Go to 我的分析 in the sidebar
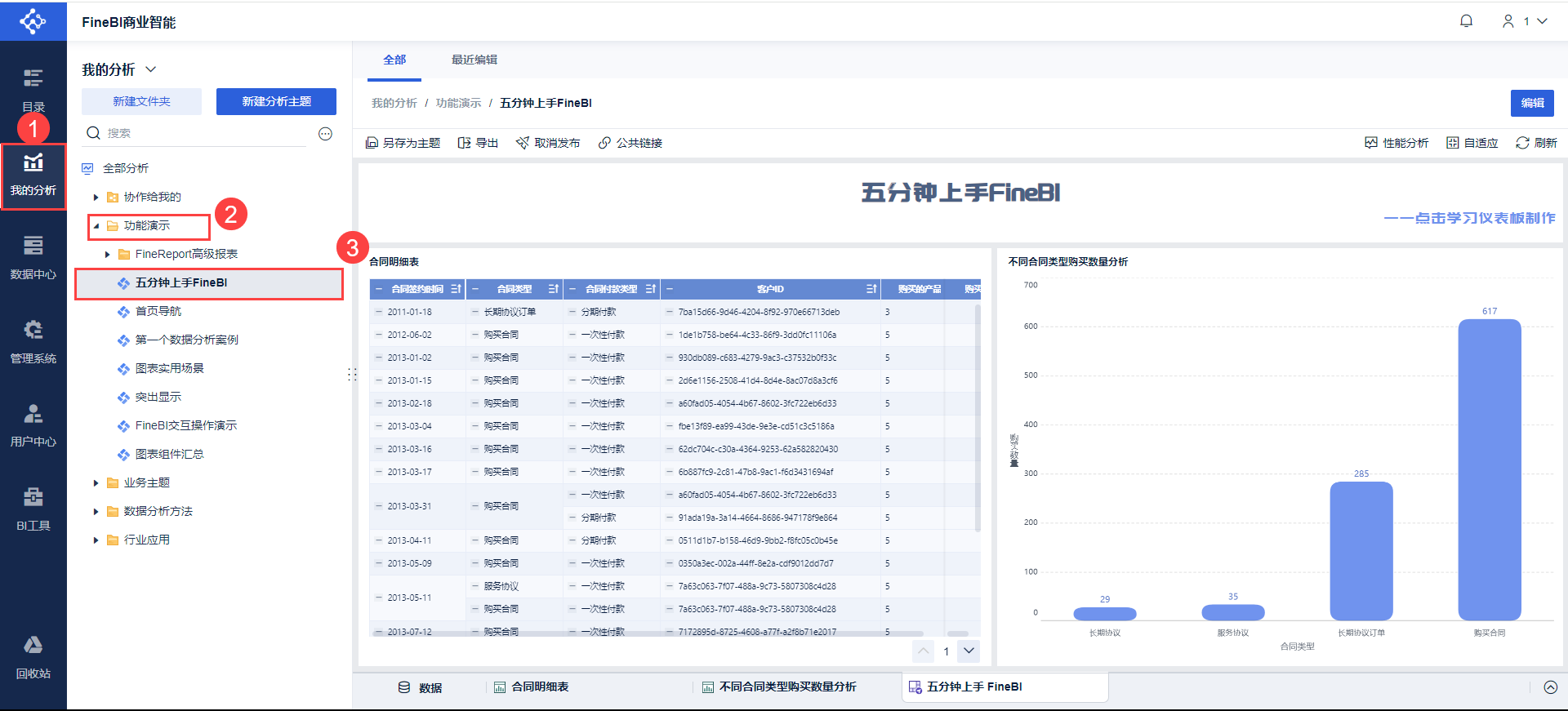Viewport: 1568px width, 711px height. click(33, 175)
